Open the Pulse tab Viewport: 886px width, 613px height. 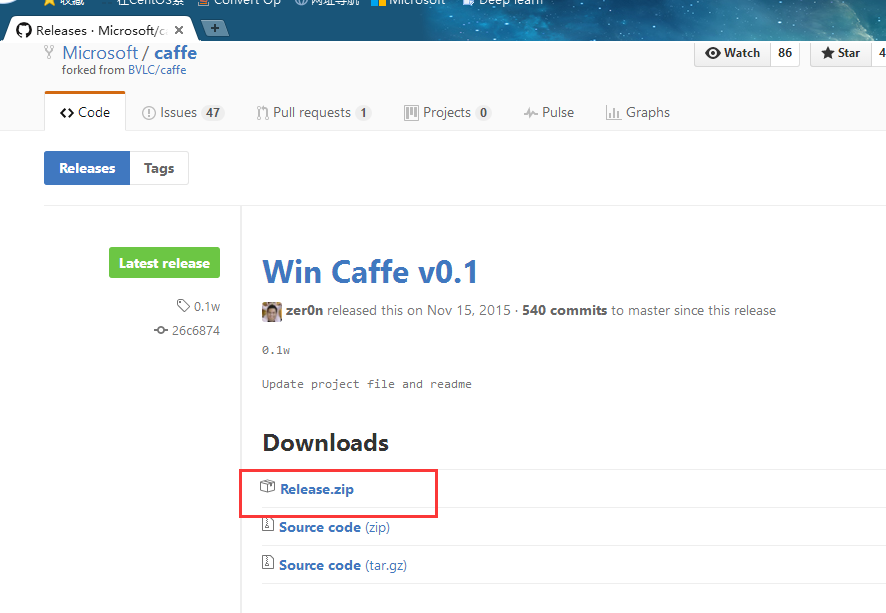coord(549,112)
